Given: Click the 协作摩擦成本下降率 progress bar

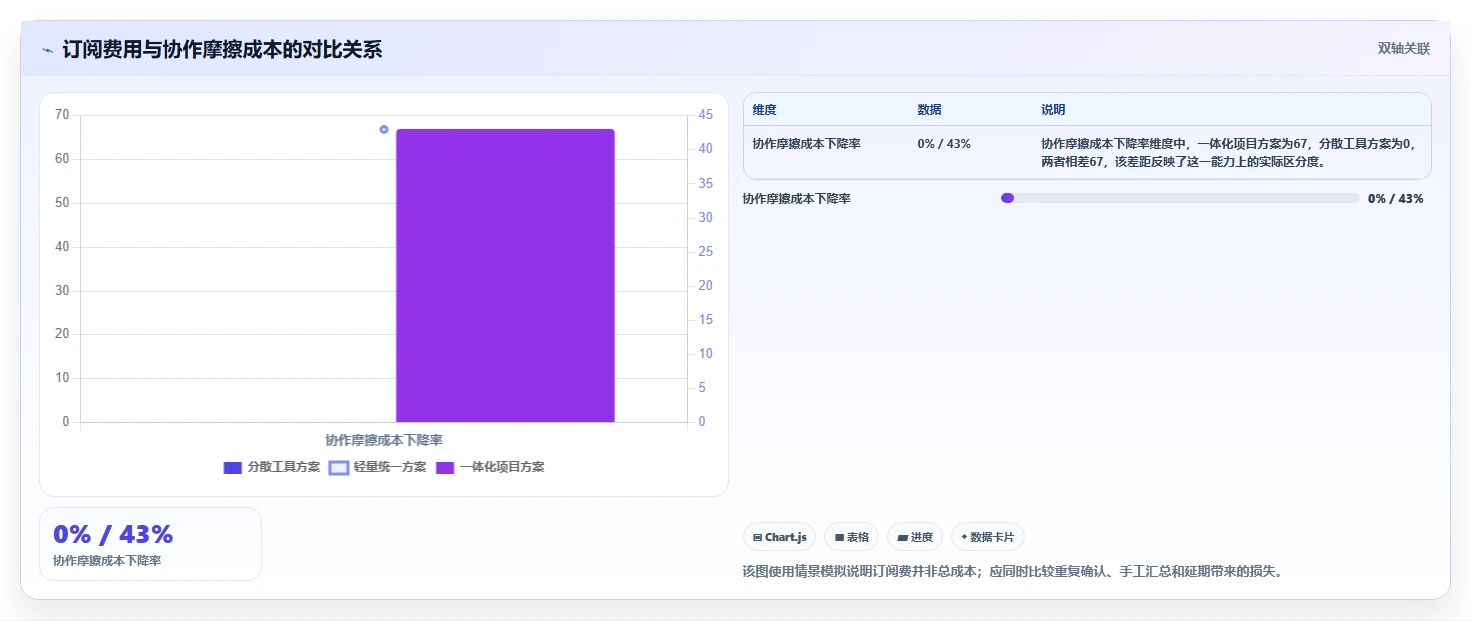Looking at the screenshot, I should tap(1180, 198).
